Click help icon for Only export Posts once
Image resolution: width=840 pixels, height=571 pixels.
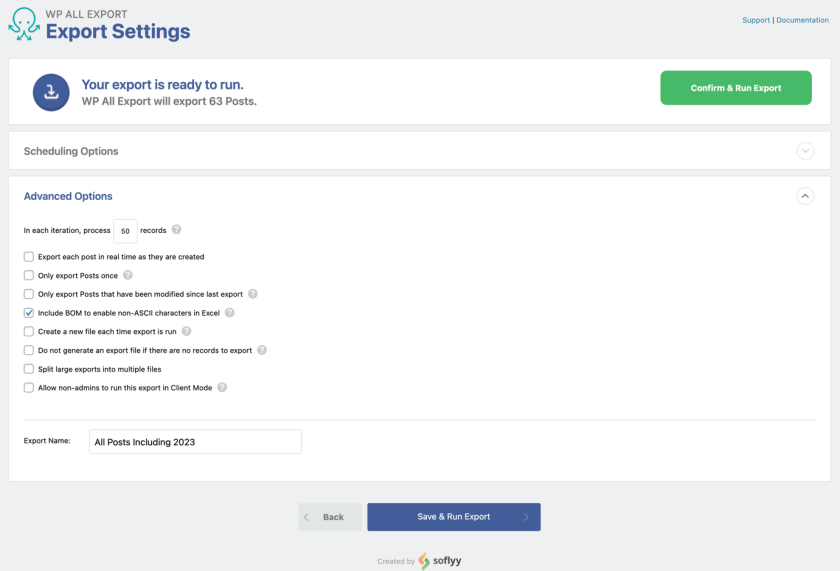(x=128, y=275)
